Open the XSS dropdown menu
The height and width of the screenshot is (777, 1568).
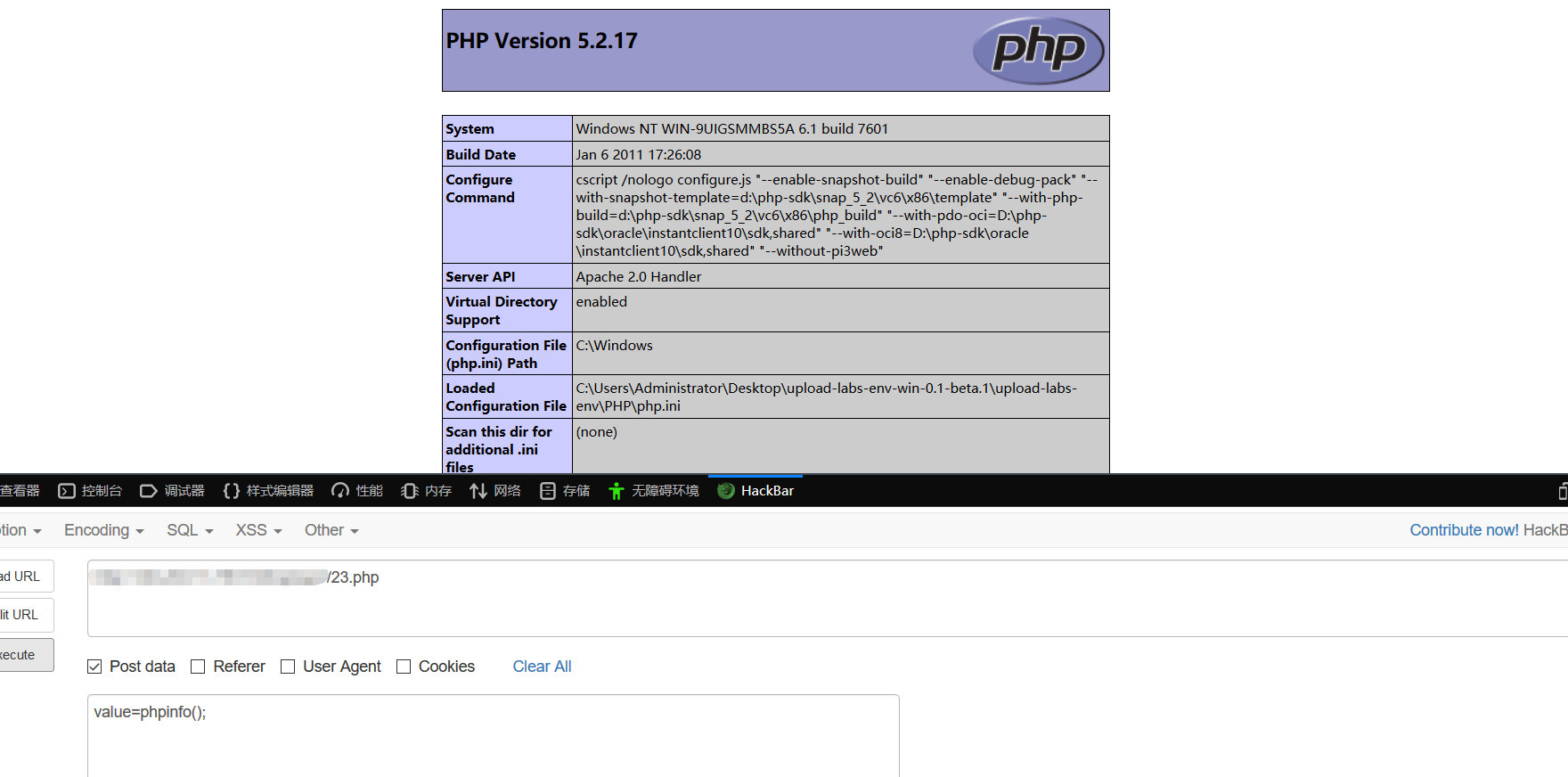click(x=259, y=530)
